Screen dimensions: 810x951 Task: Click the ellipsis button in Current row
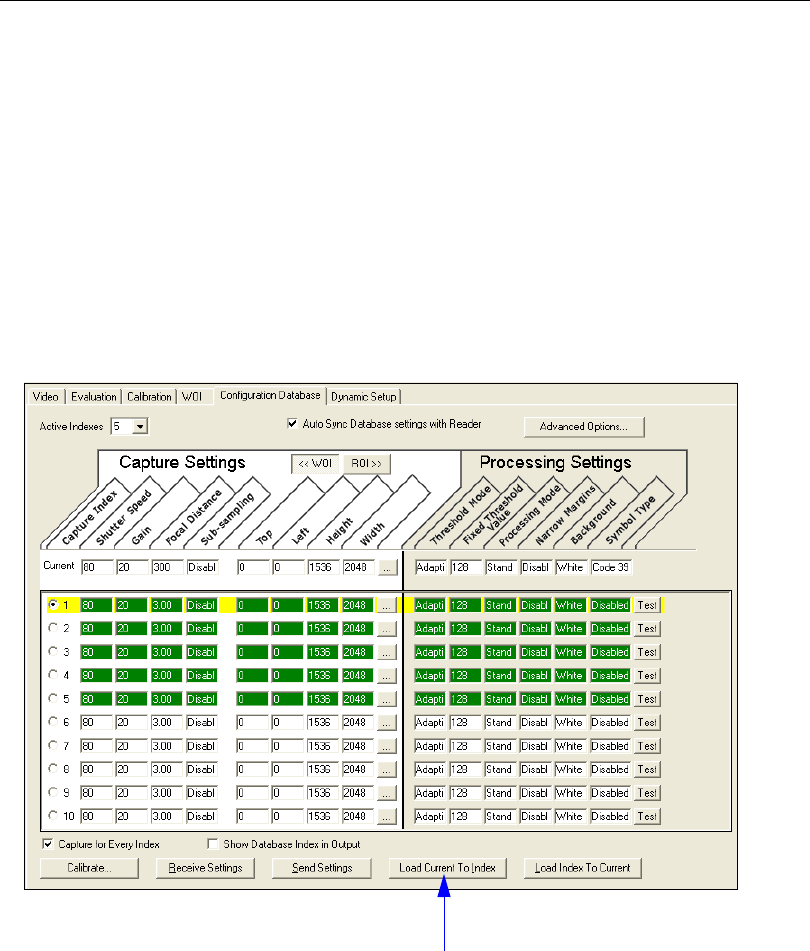pyautogui.click(x=387, y=568)
